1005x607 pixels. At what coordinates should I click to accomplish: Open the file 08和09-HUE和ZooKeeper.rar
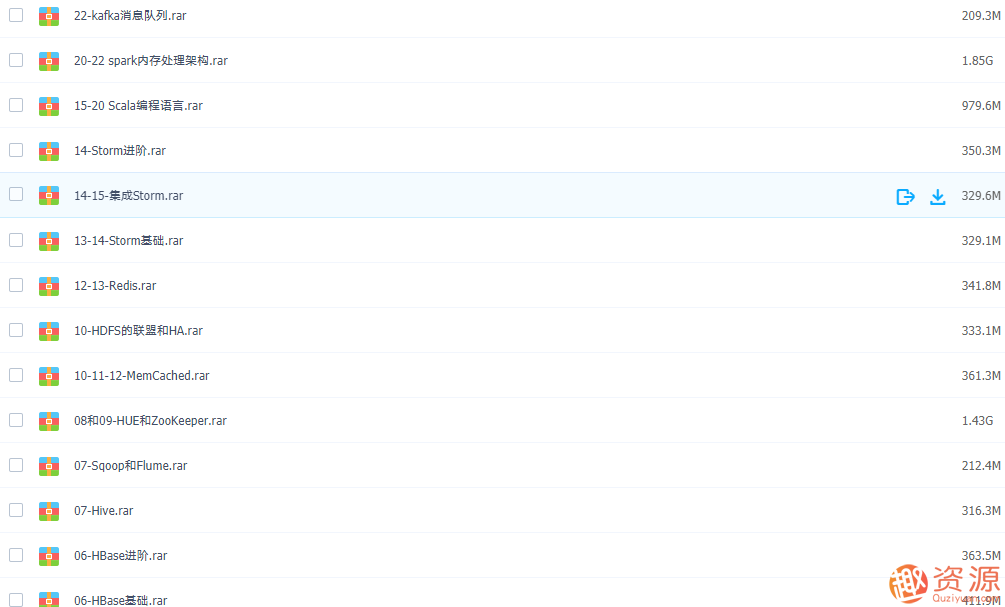pos(150,421)
